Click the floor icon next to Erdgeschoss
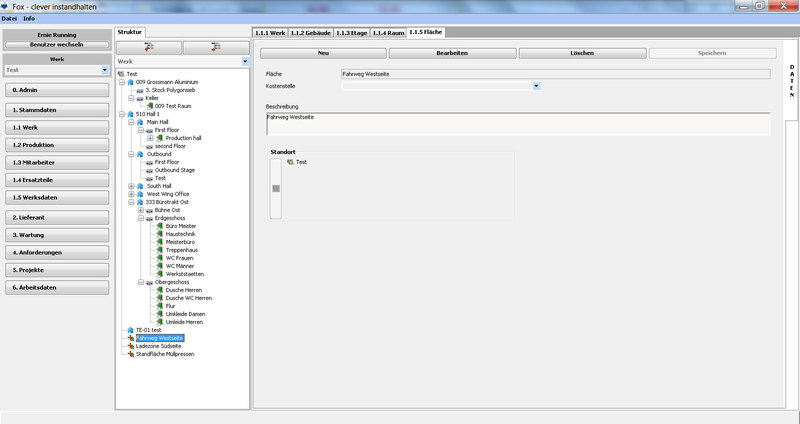The width and height of the screenshot is (800, 424). point(149,218)
